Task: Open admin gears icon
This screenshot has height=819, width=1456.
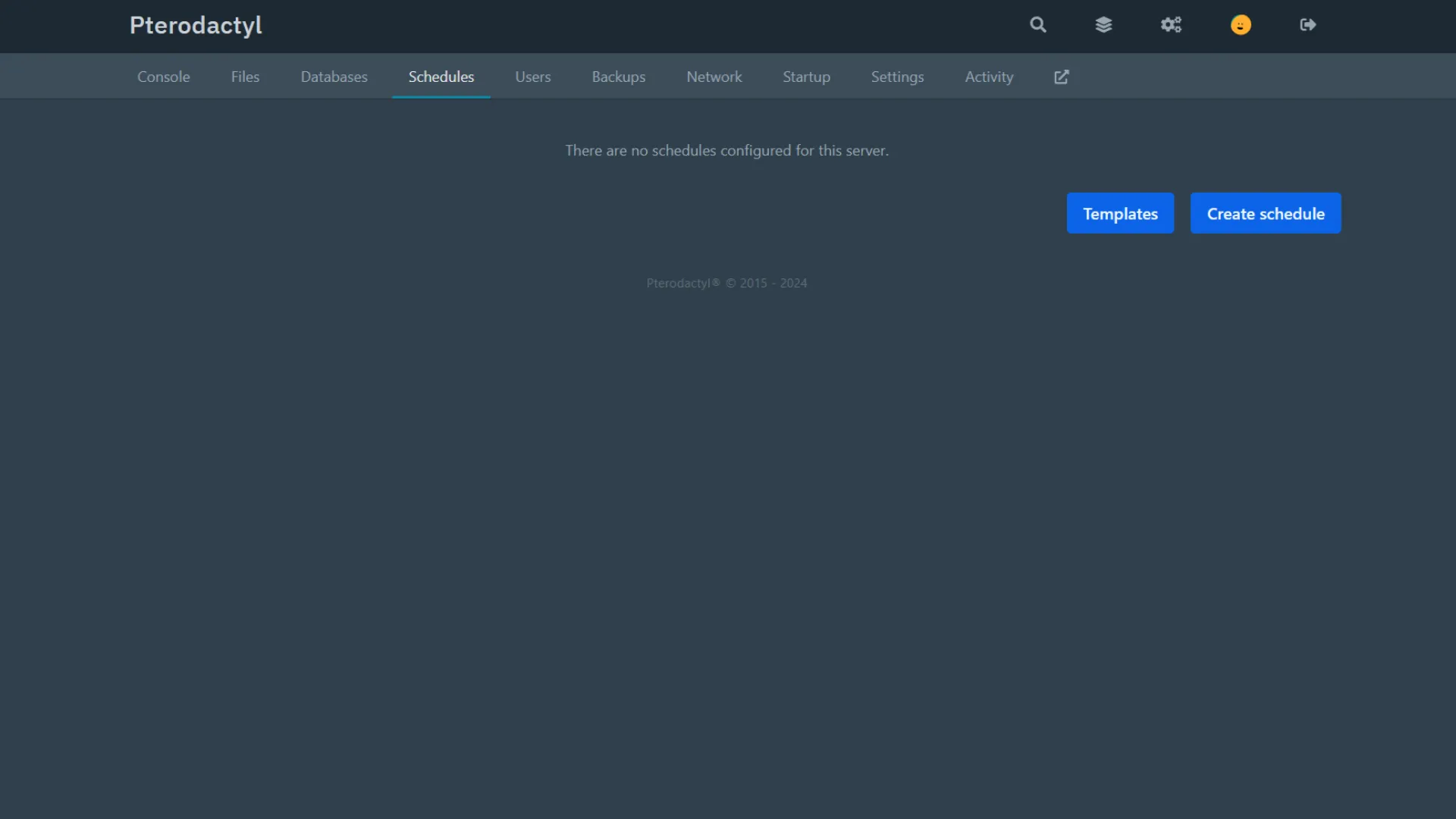Action: 1171,25
